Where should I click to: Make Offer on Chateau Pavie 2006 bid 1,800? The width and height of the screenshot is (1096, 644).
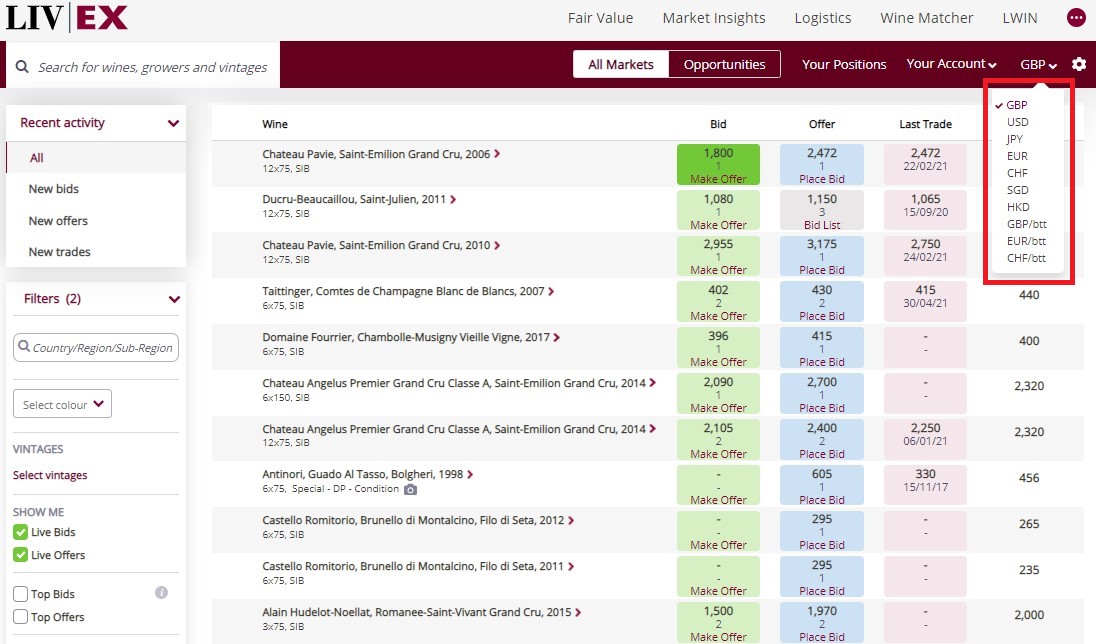(718, 179)
